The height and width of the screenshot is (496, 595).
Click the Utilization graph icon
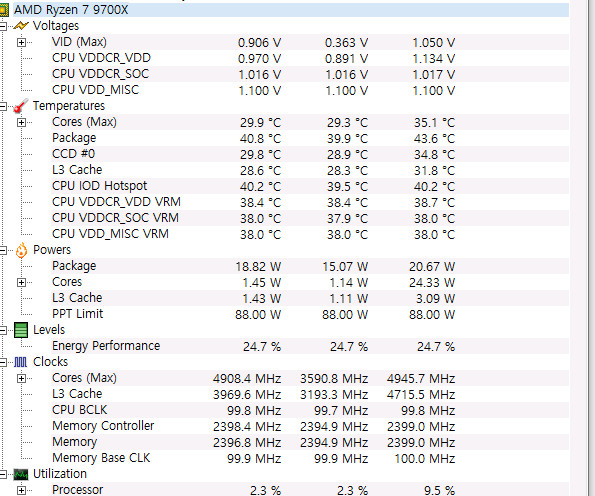pyautogui.click(x=21, y=474)
